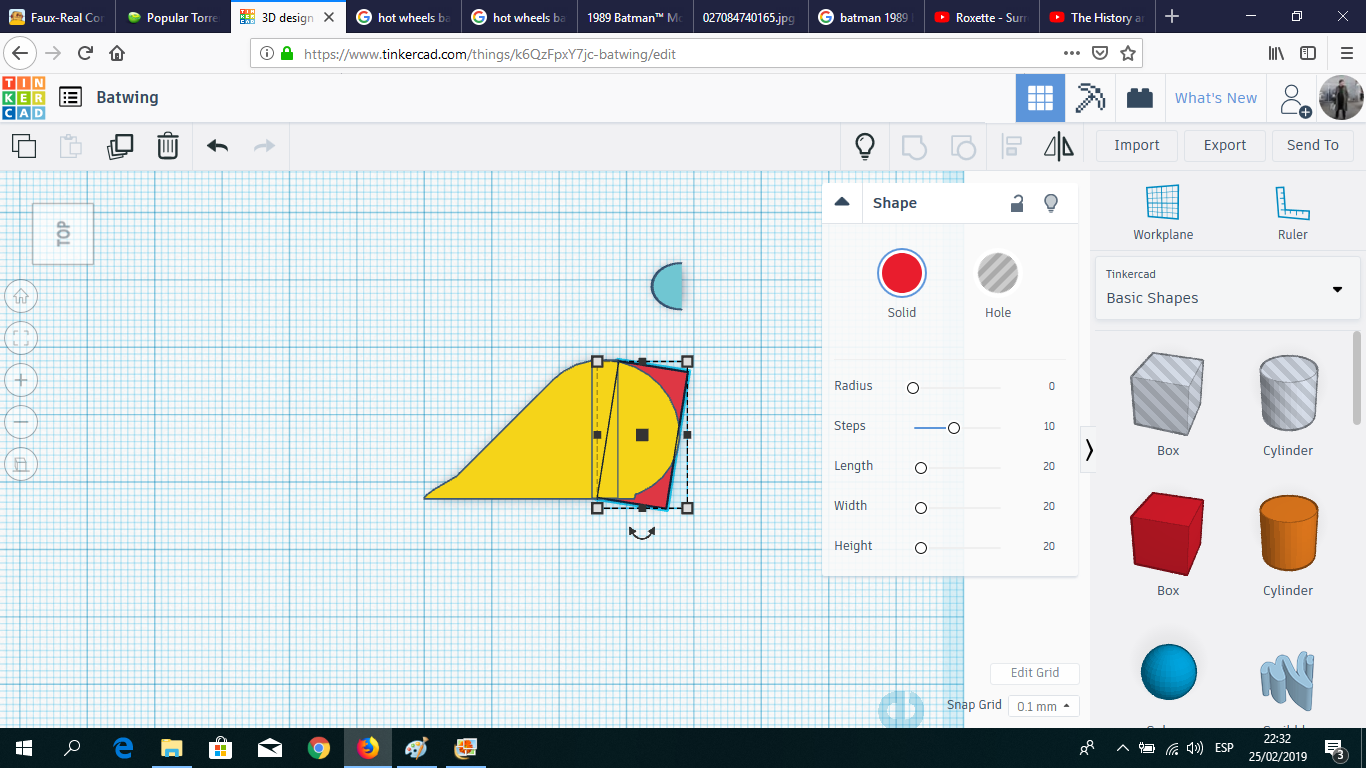Switch to the Popular Torrents tab

pyautogui.click(x=172, y=17)
